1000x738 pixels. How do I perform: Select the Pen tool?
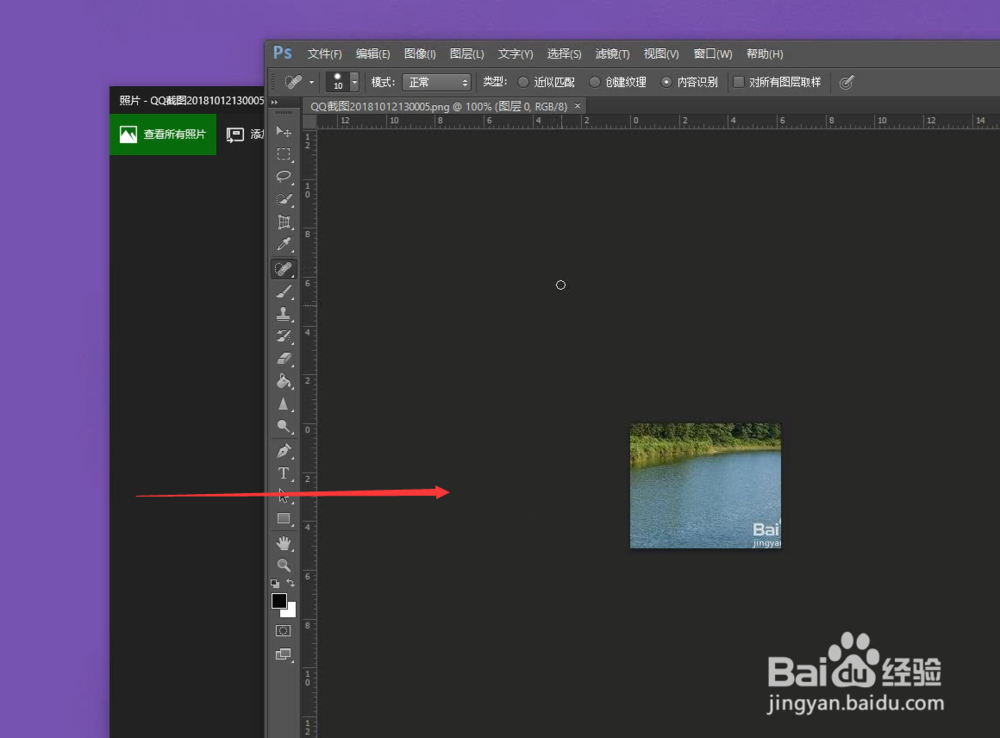(284, 451)
